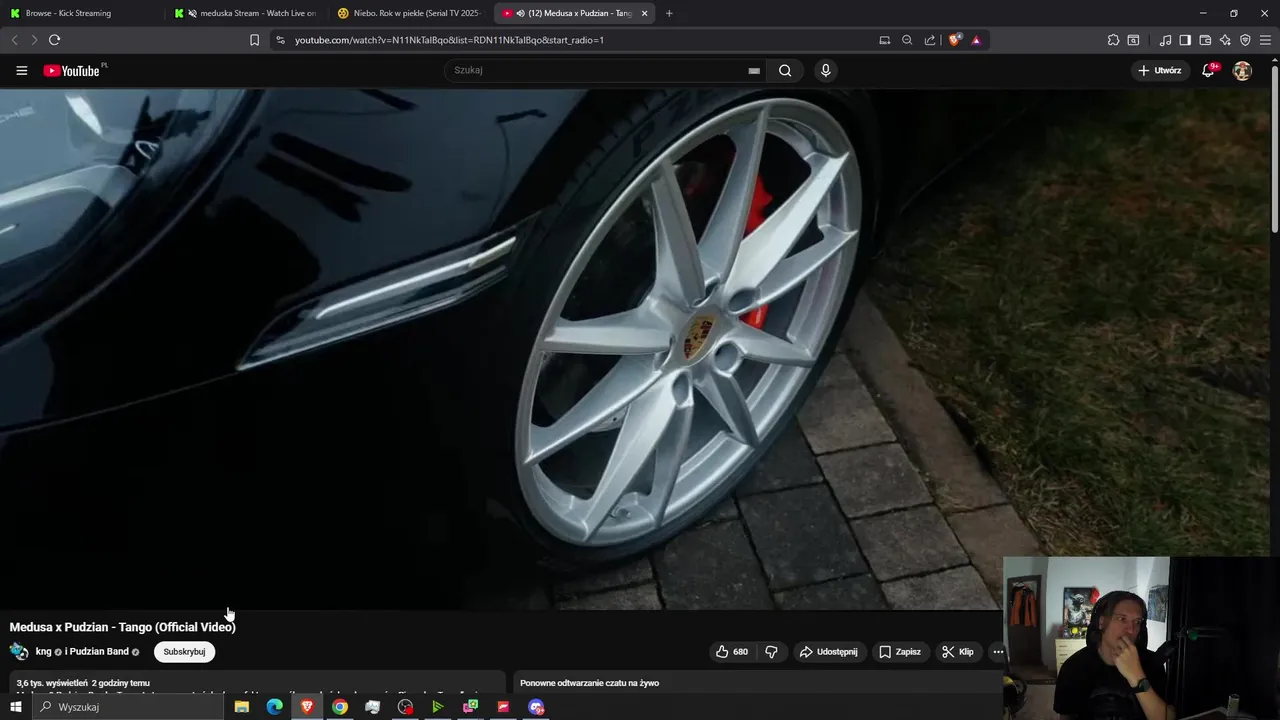Click the Udostępnij share button
The image size is (1280, 720).
(828, 652)
